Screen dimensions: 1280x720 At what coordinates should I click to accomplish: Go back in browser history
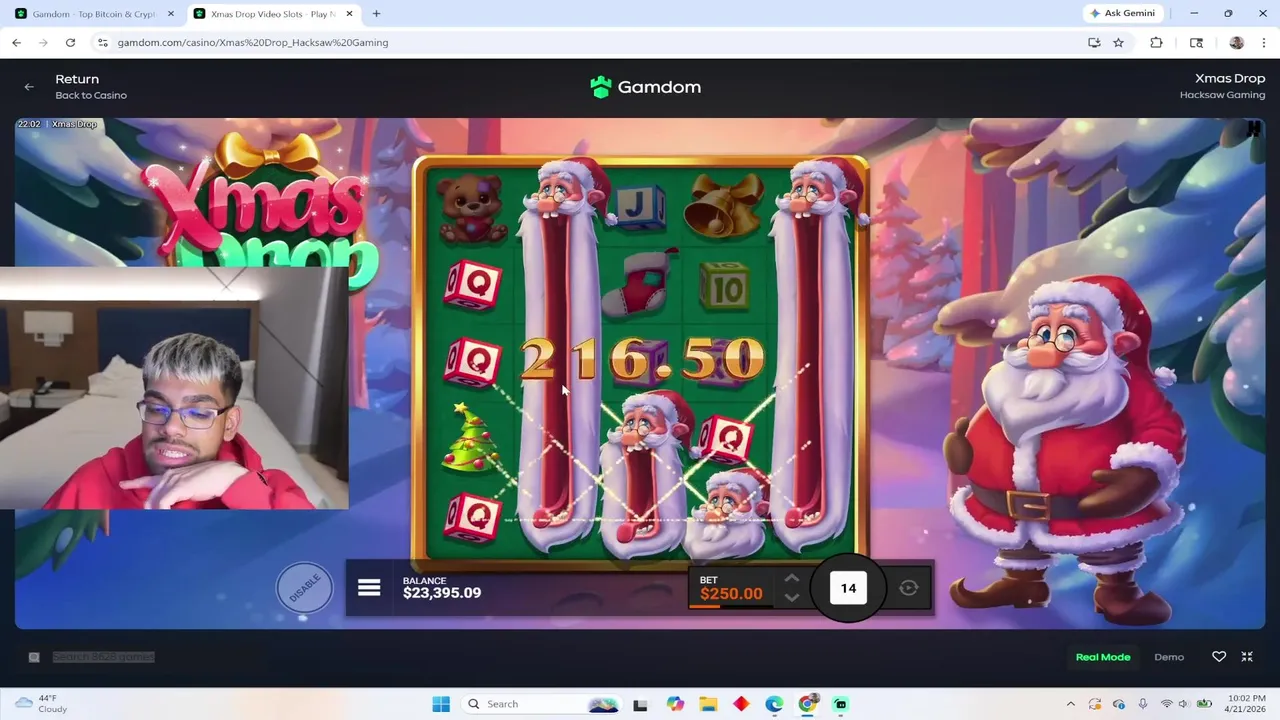tap(16, 43)
